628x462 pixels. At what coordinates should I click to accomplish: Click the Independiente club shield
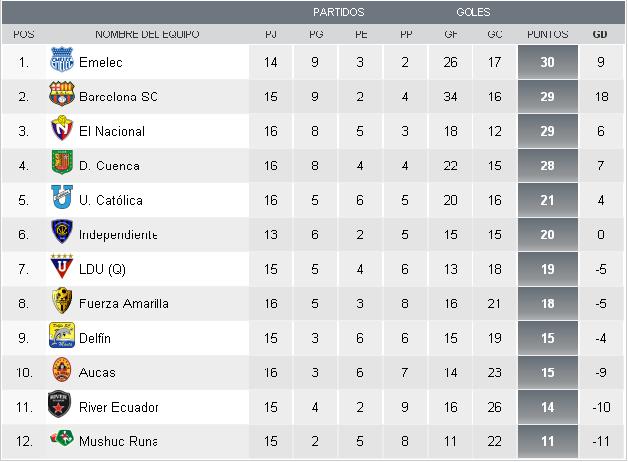(62, 234)
